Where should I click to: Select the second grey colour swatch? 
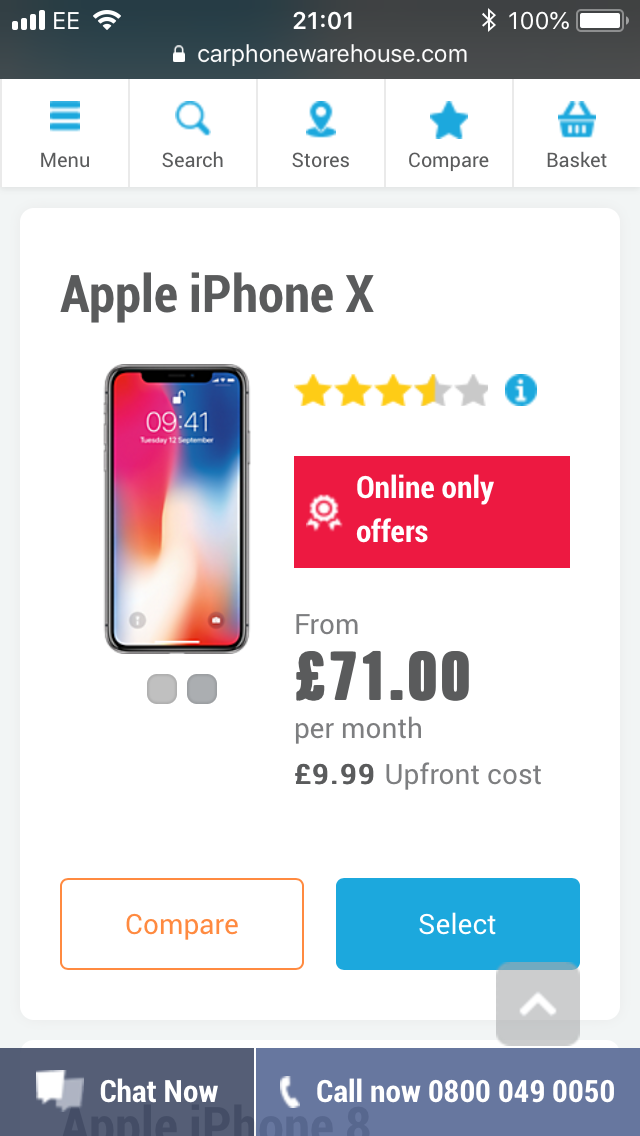[x=202, y=689]
